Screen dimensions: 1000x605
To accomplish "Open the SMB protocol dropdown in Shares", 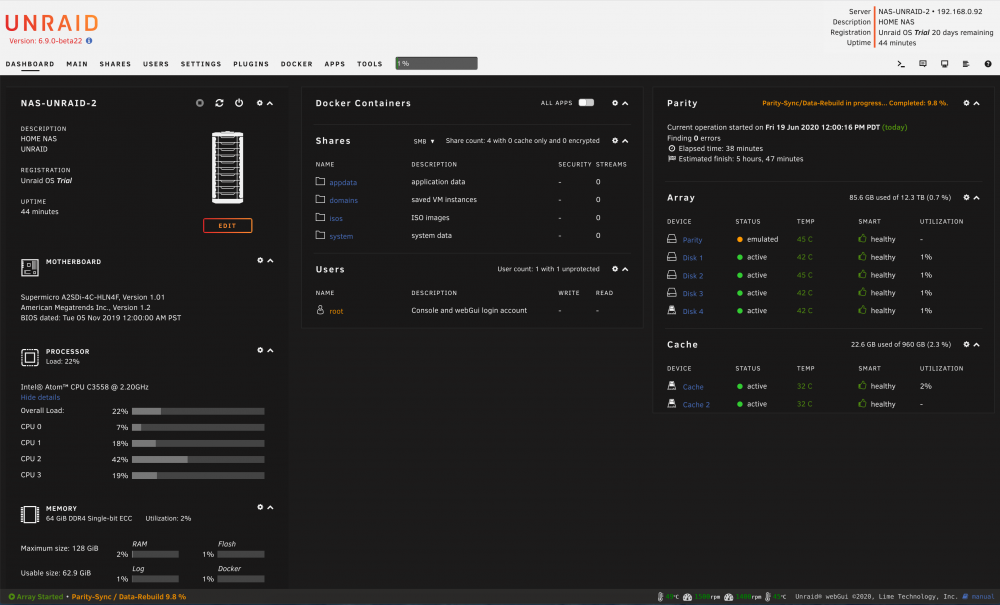I will click(424, 141).
